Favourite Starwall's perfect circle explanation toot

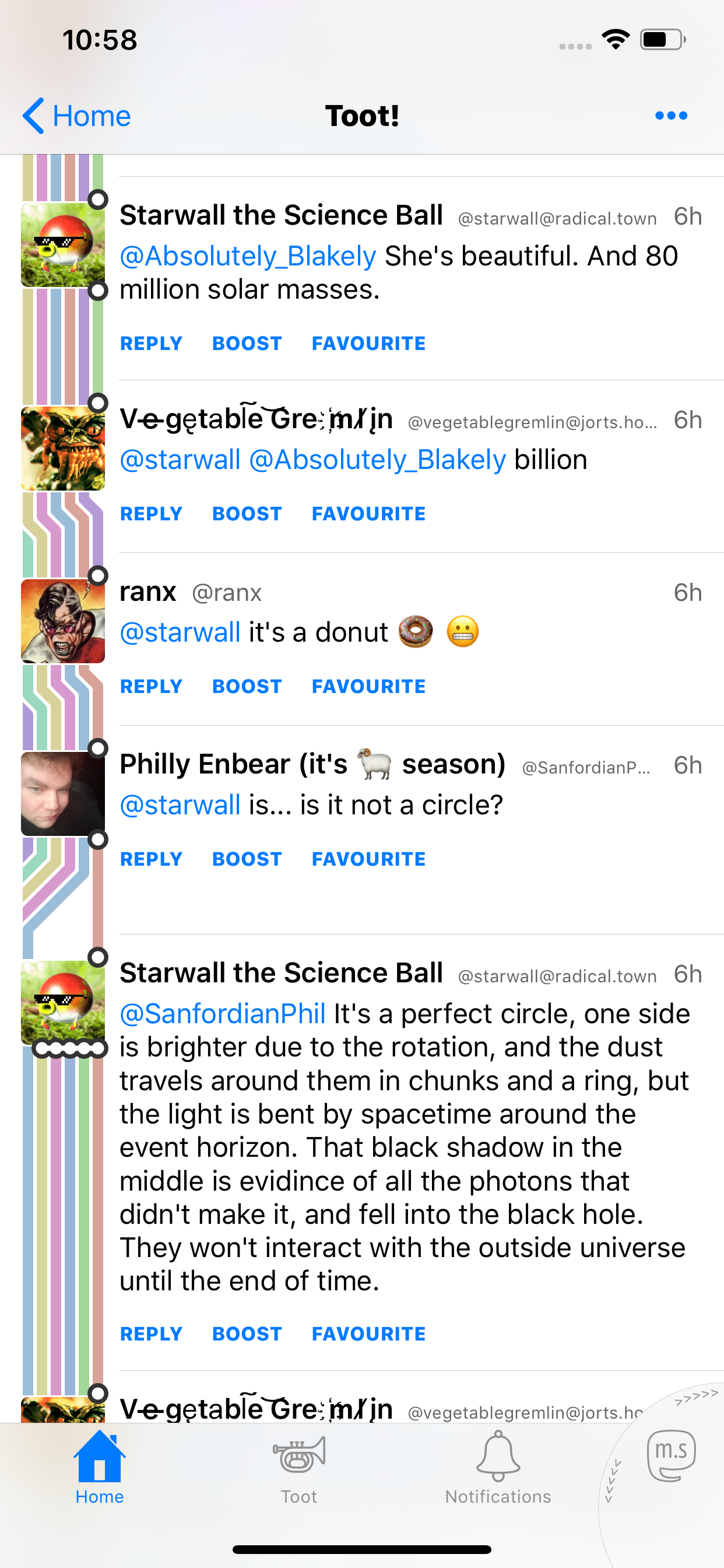point(368,1333)
